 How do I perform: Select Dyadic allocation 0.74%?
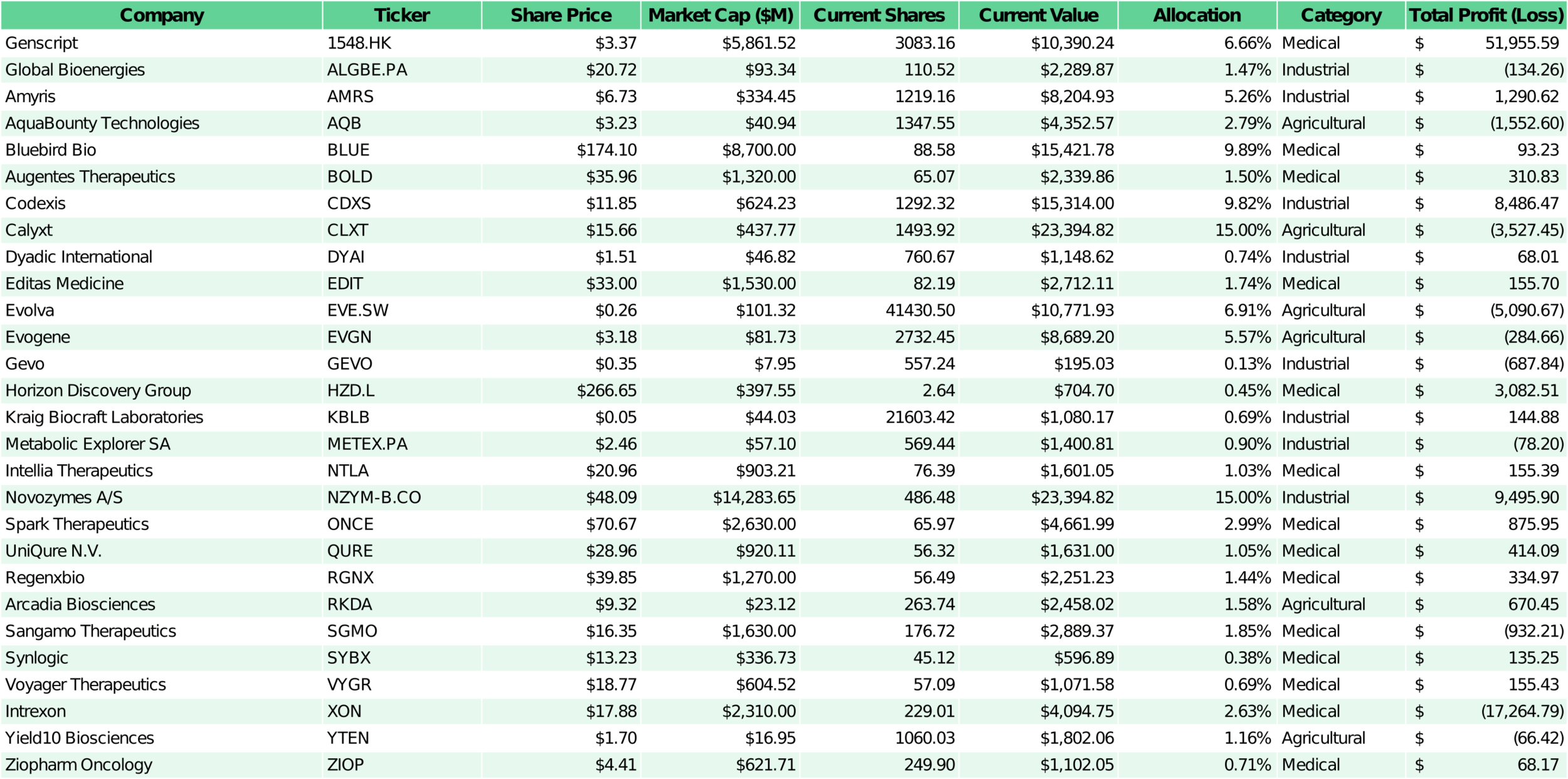pos(1197,257)
